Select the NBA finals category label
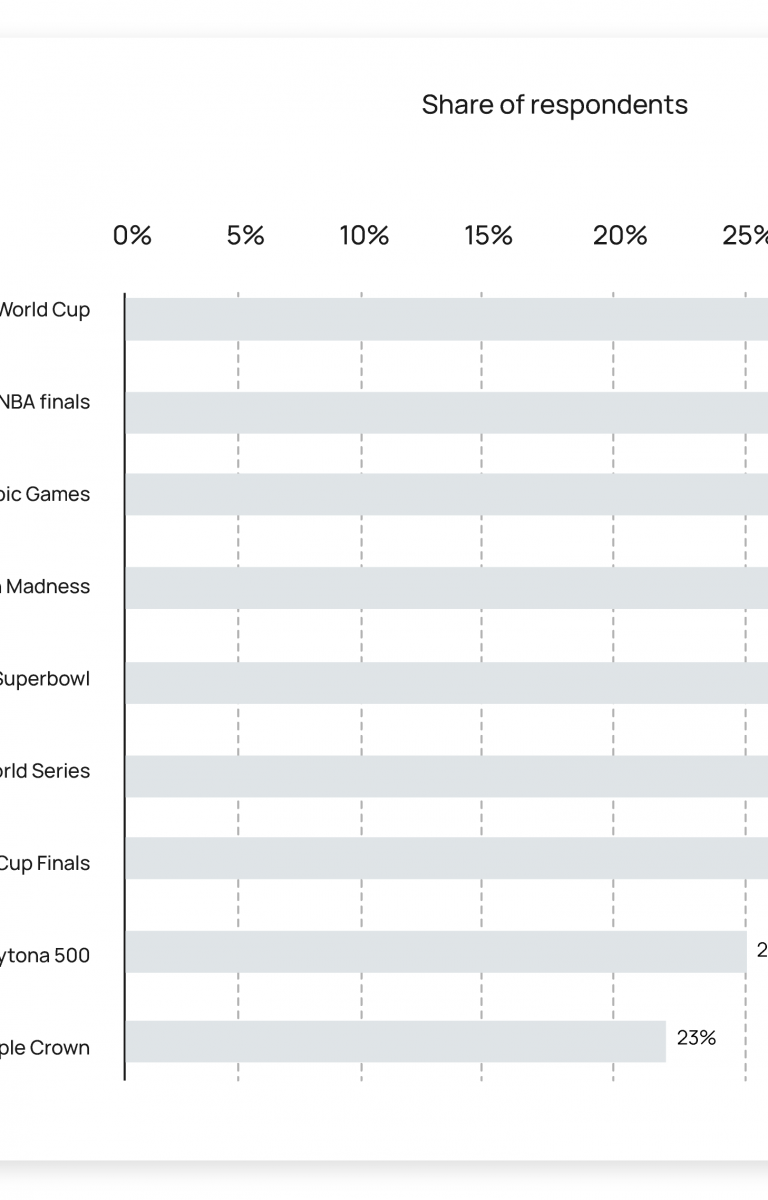Screen dimensions: 768x1200 pyautogui.click(x=43, y=402)
